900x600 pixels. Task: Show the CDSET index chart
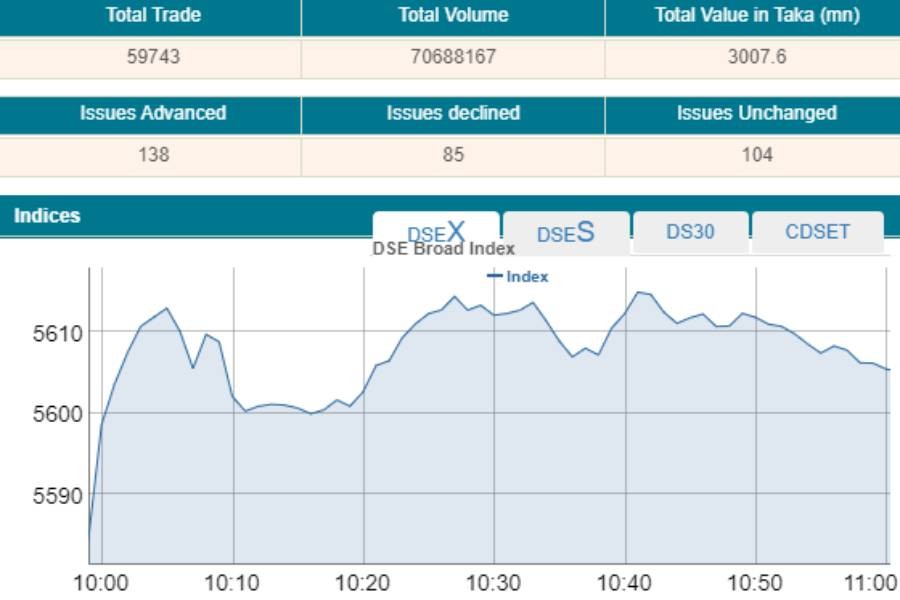coord(817,232)
